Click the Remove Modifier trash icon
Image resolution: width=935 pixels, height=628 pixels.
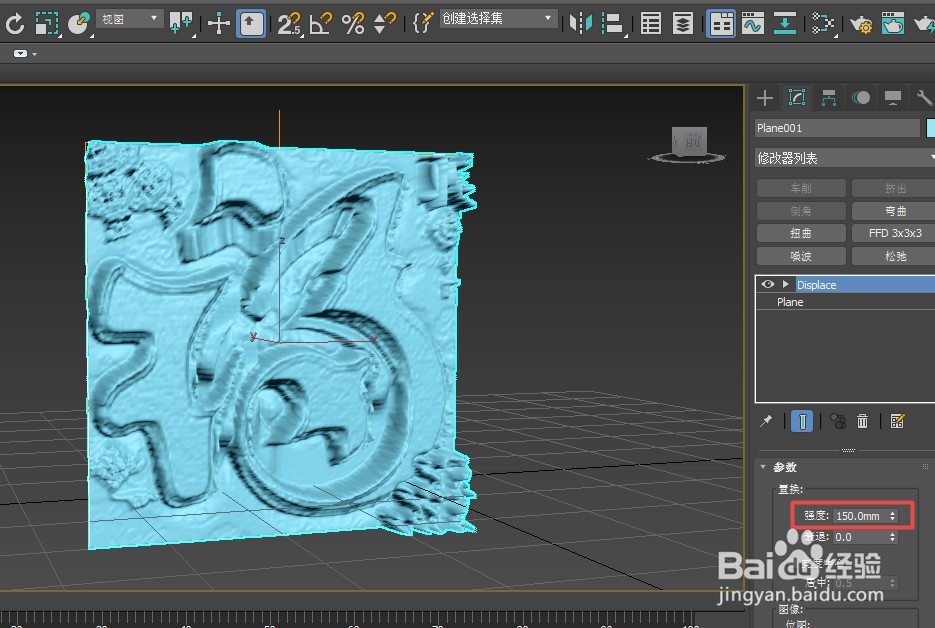[x=862, y=421]
